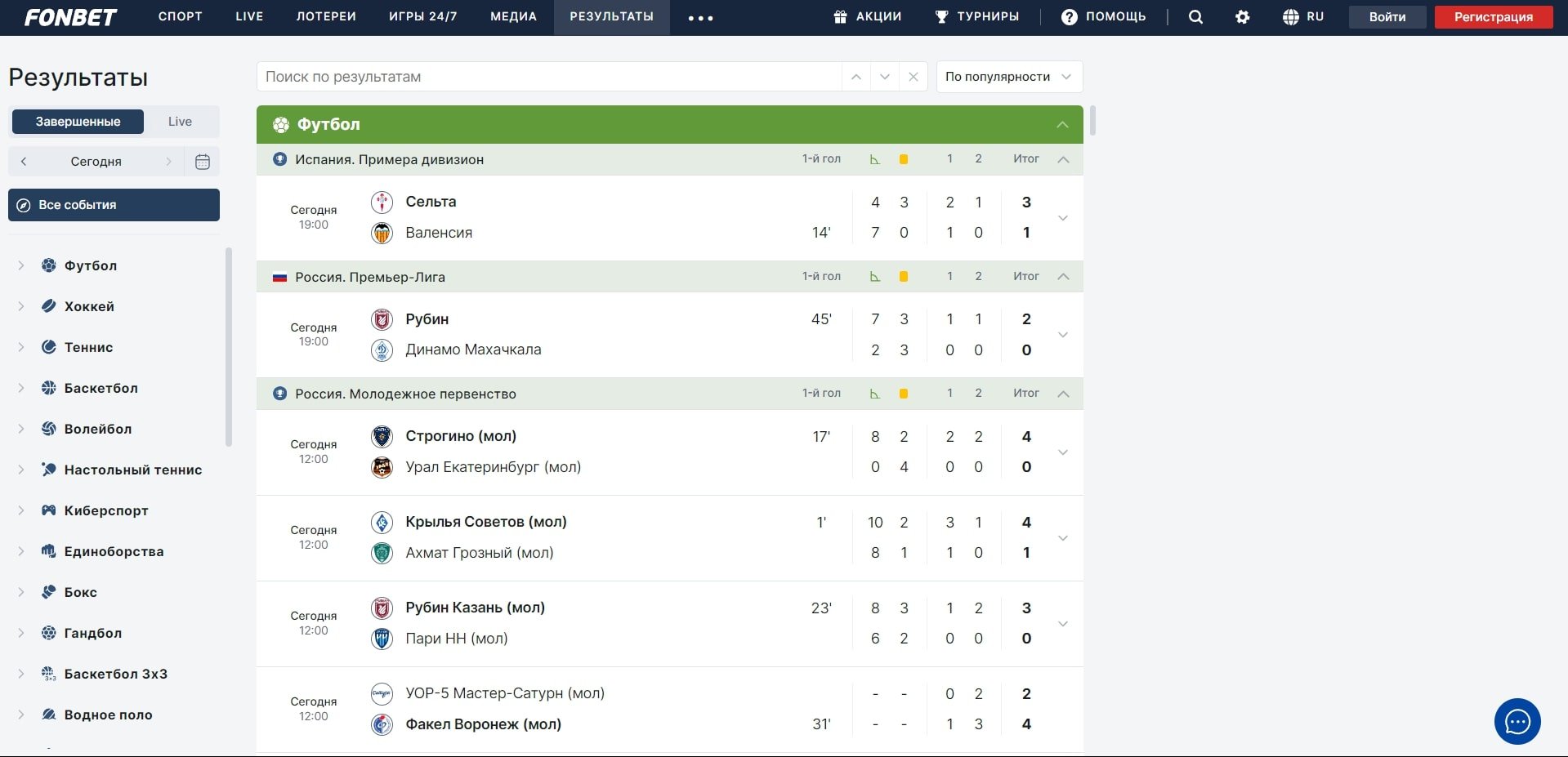The width and height of the screenshot is (1568, 757).
Task: Open the calendar date picker icon
Action: tap(203, 162)
